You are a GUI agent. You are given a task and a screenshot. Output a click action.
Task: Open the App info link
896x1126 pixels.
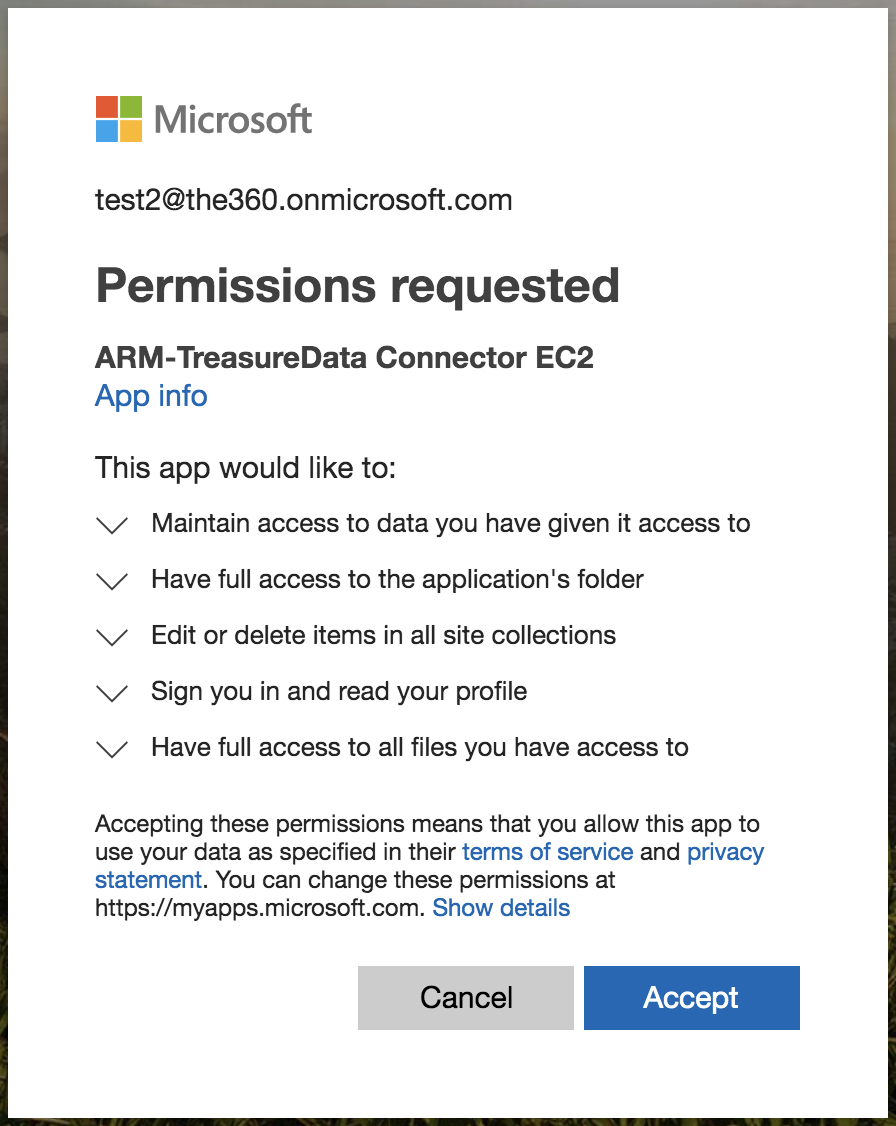(x=151, y=396)
